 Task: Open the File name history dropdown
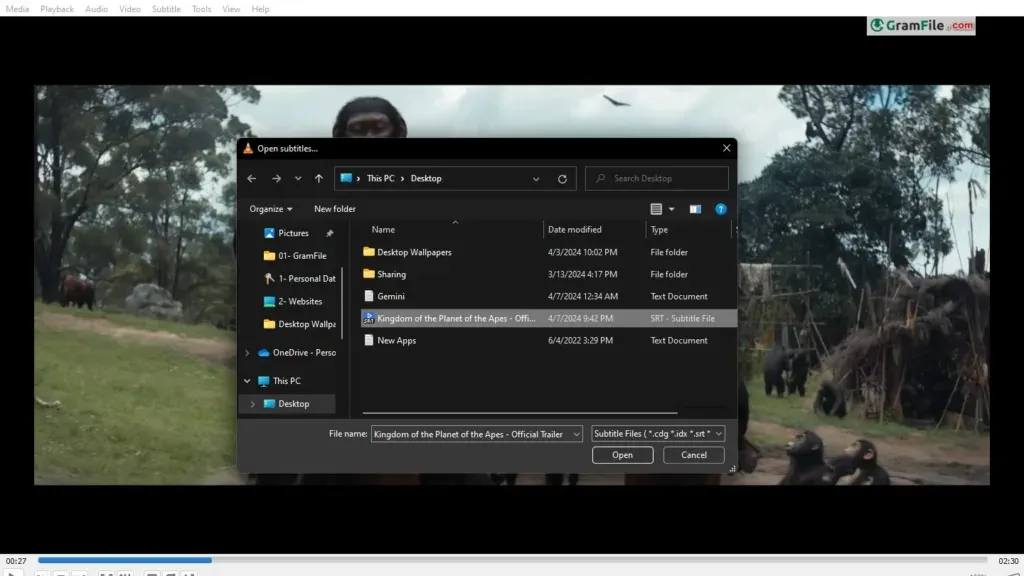pyautogui.click(x=576, y=434)
